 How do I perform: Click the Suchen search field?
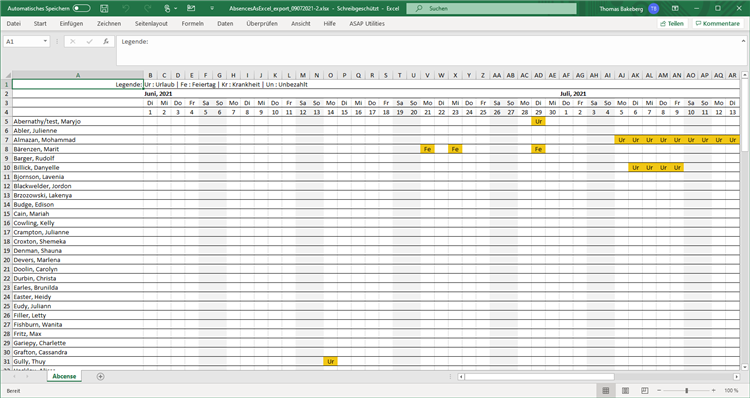point(491,9)
